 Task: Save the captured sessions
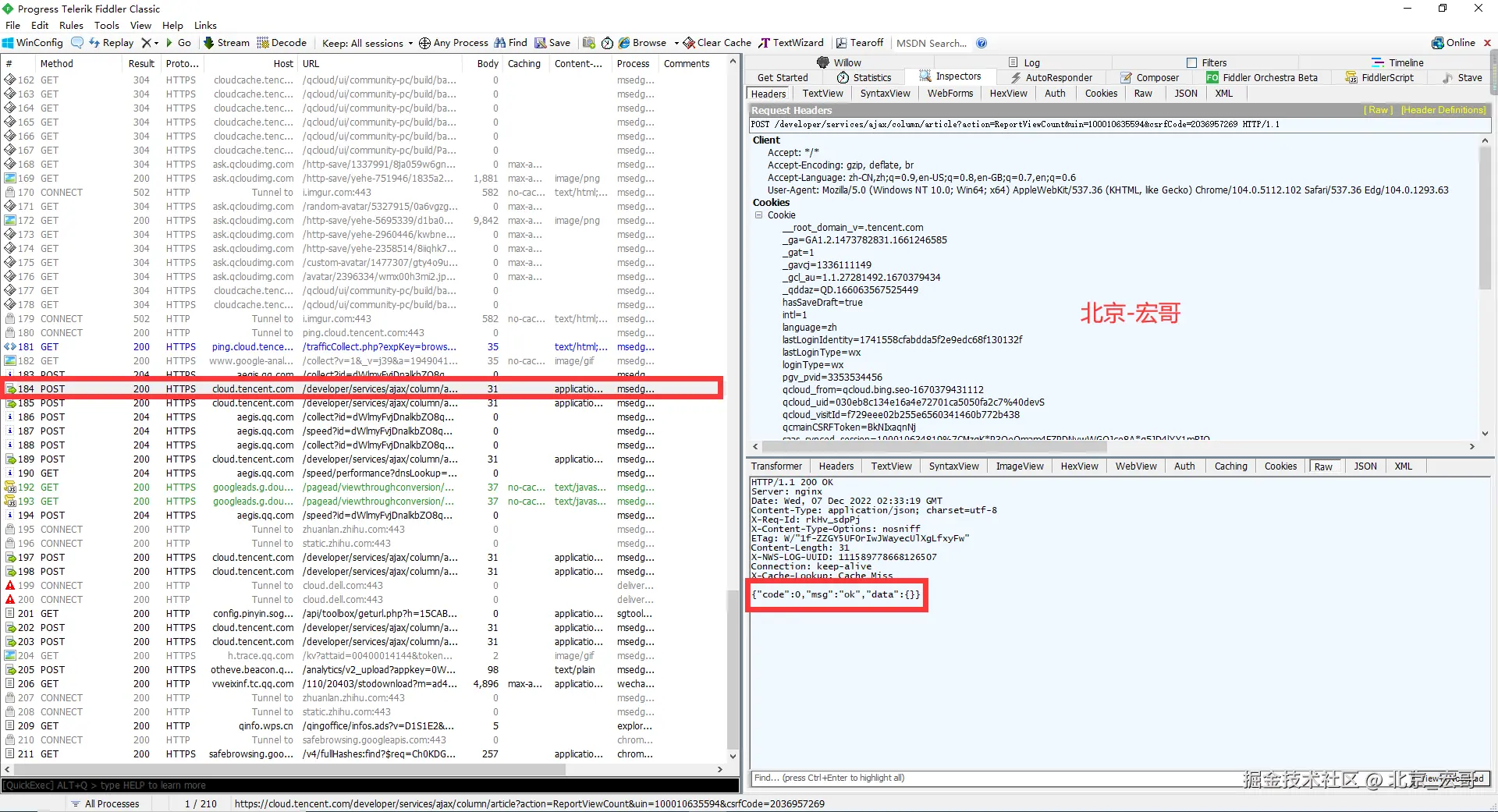point(552,43)
